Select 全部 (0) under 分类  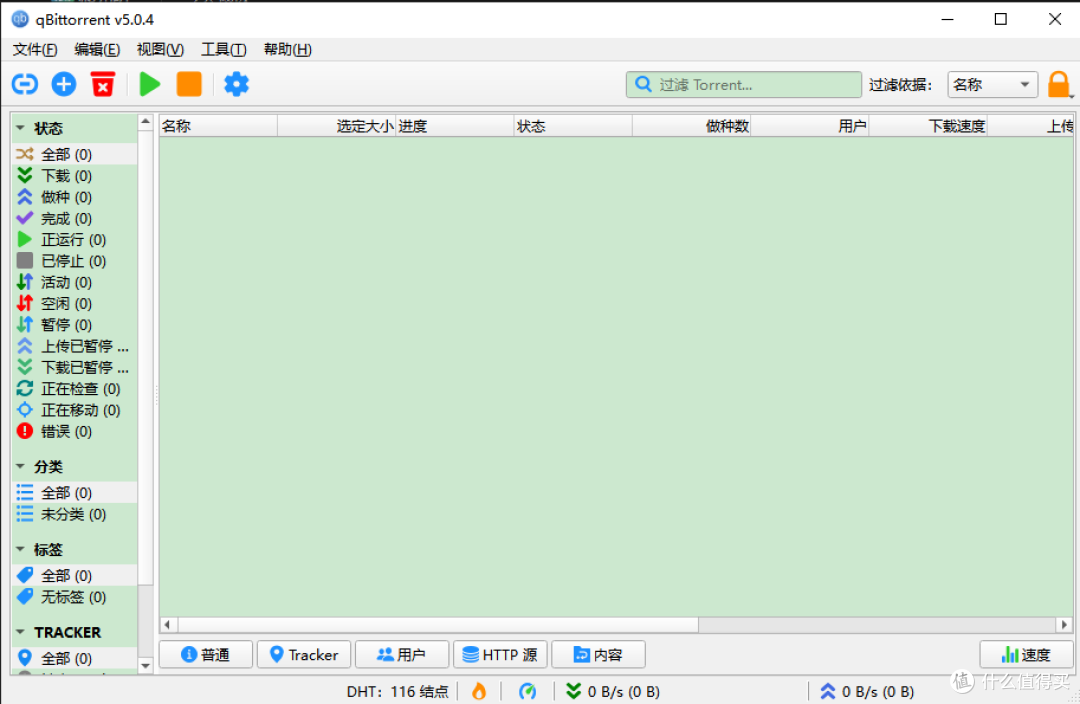tap(75, 493)
